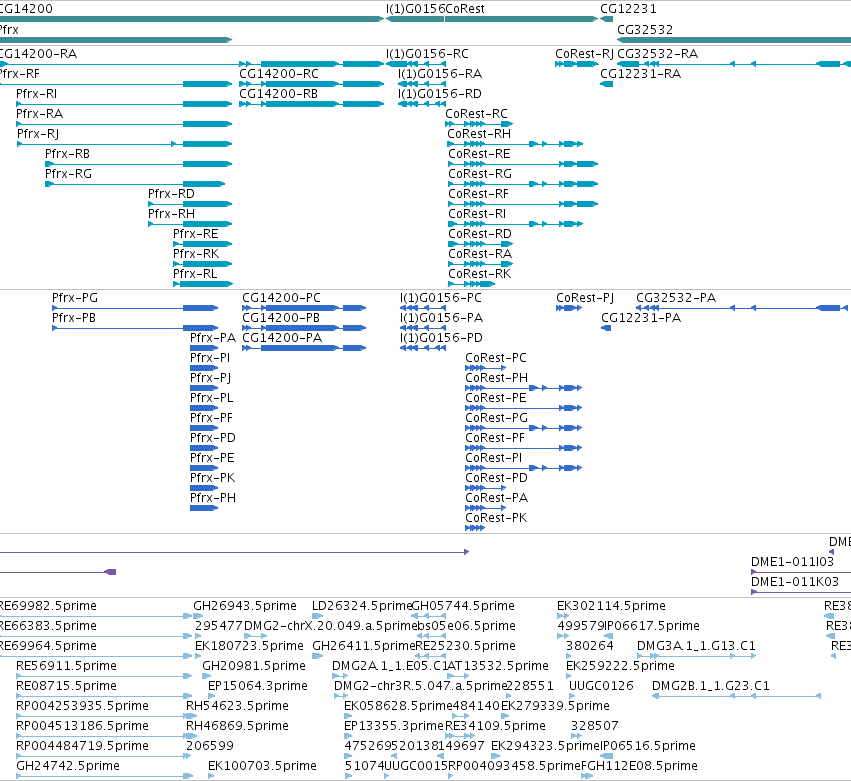This screenshot has width=851, height=781.
Task: Click EST GH24742.5prime
Action: [x=104, y=776]
